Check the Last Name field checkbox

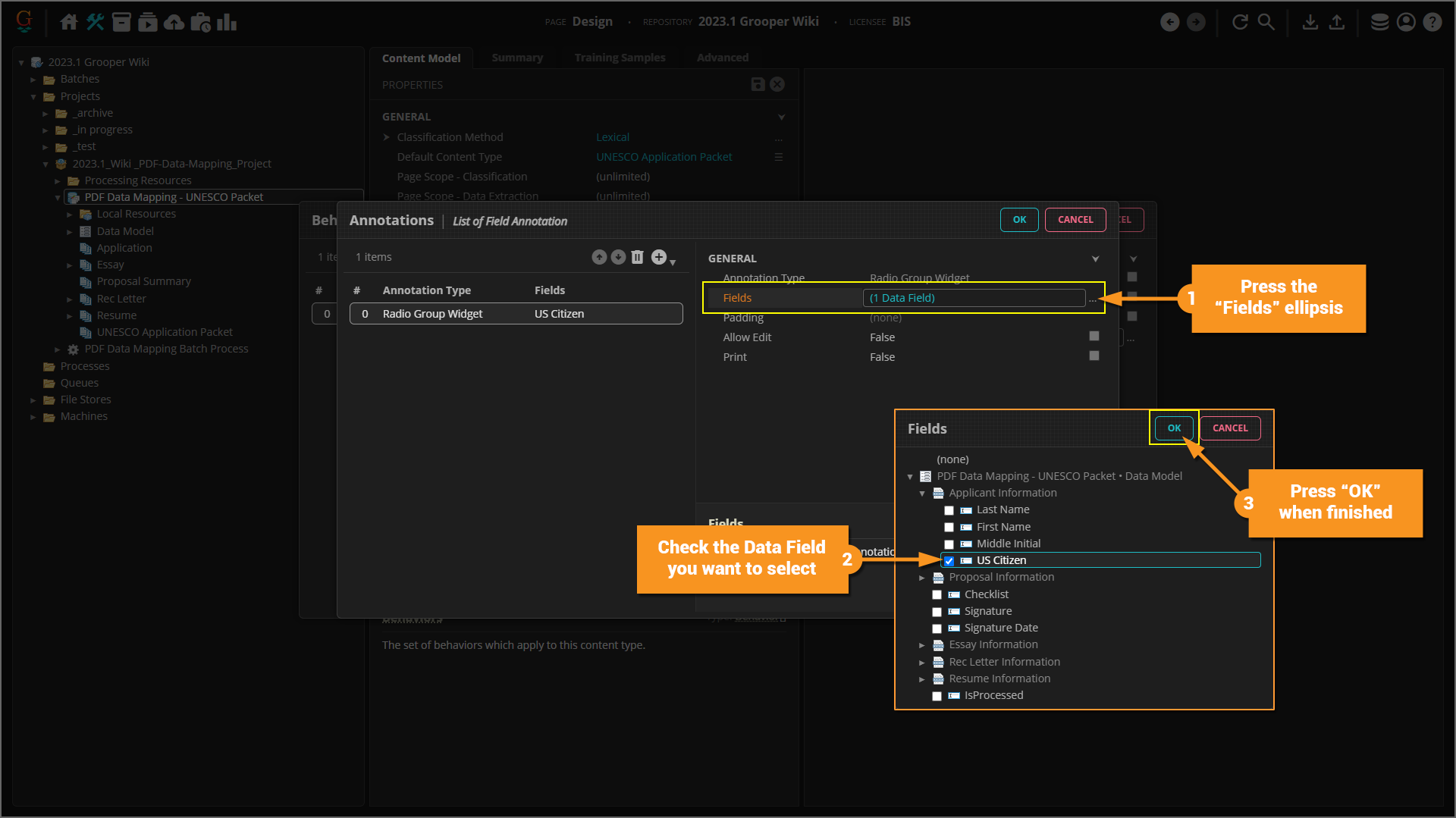(x=949, y=510)
